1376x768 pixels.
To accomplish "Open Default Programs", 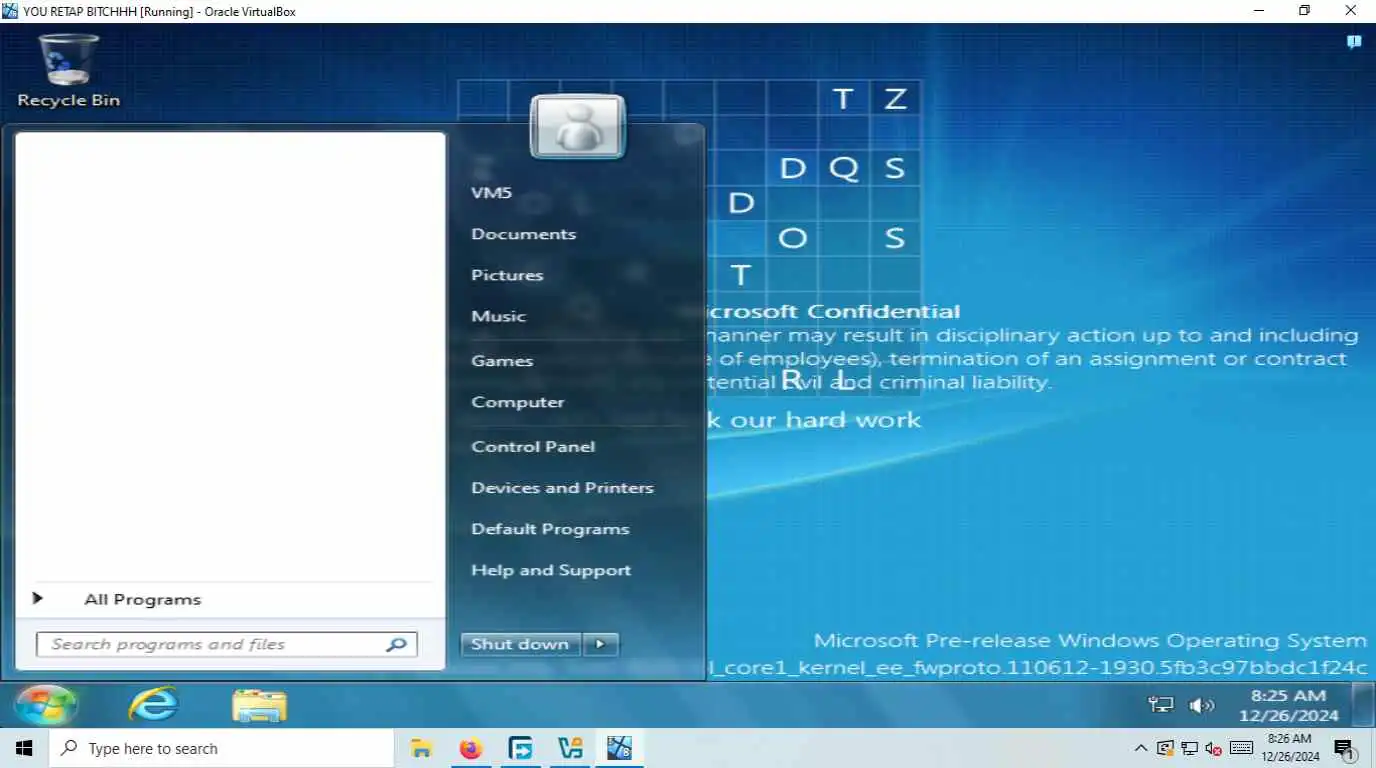I will tap(550, 529).
